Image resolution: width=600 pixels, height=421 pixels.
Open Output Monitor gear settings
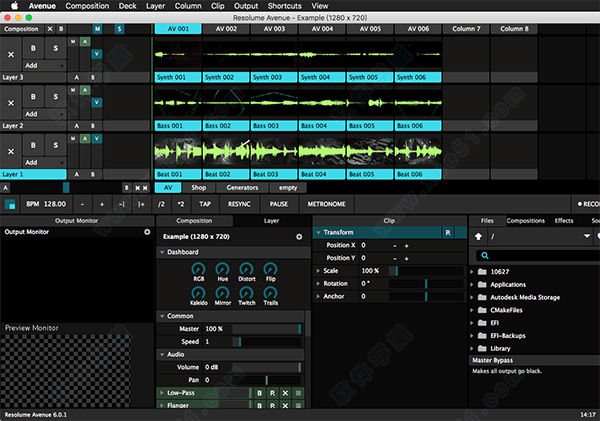point(147,232)
